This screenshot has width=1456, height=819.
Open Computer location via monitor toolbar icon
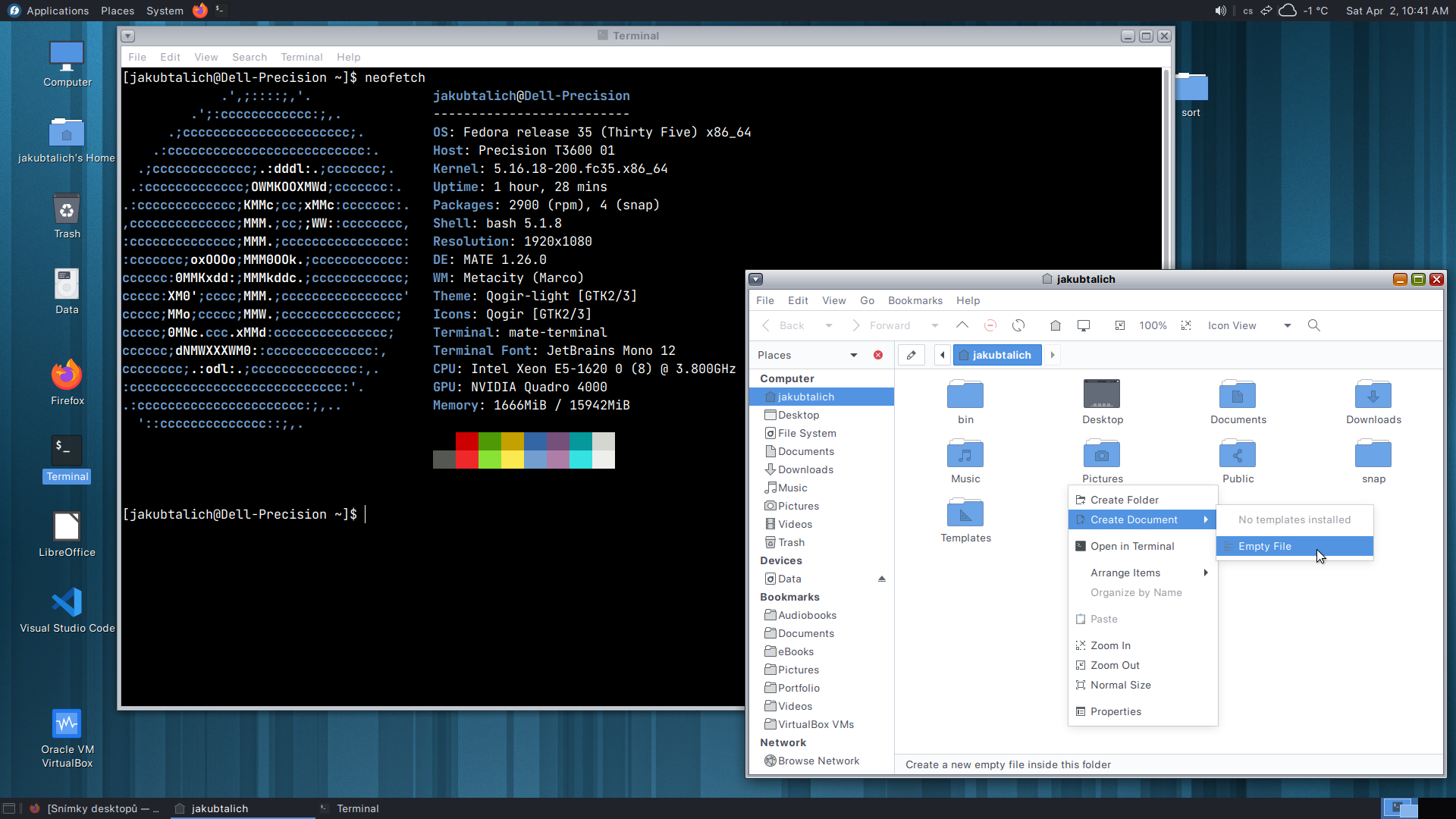click(x=1084, y=325)
